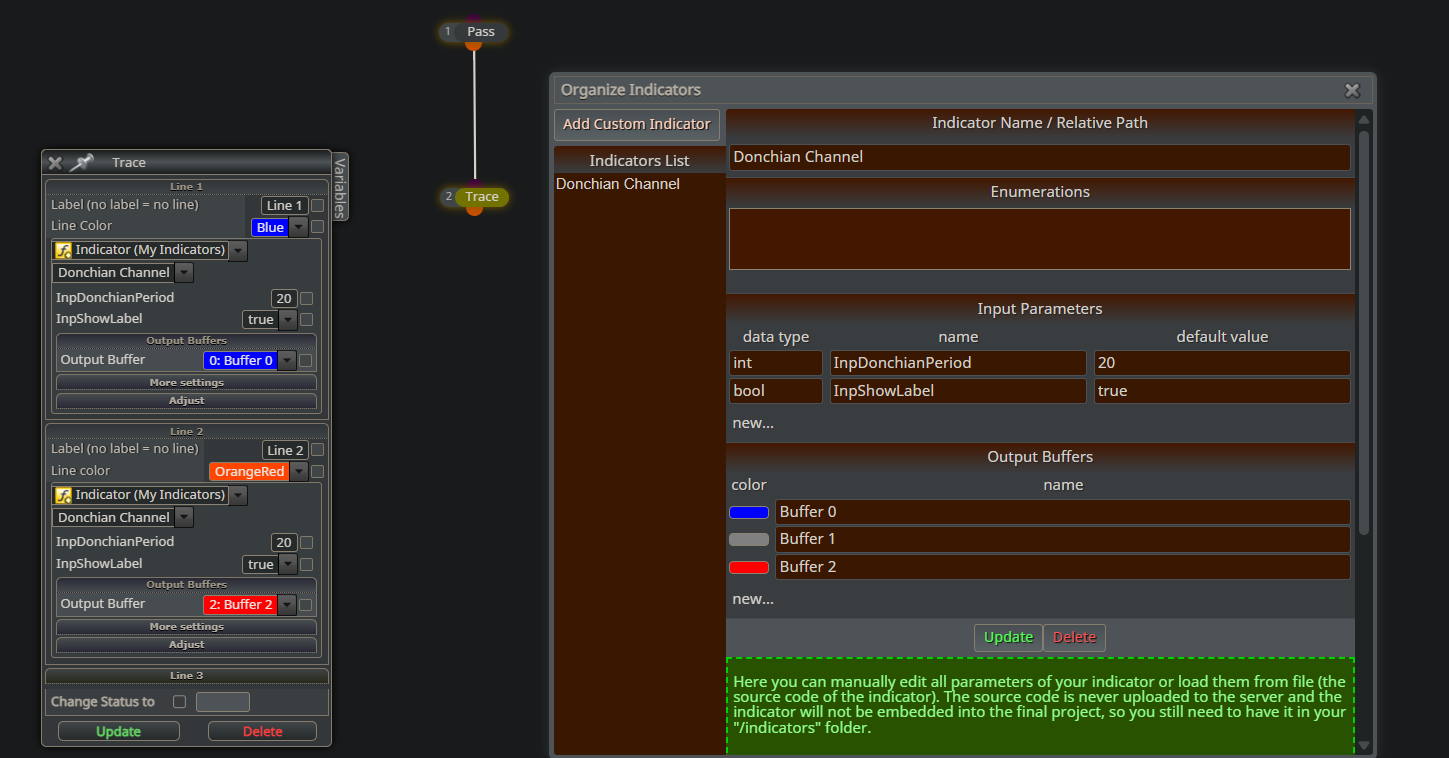Collapse the Line 1 section header
The image size is (1449, 758).
187,186
